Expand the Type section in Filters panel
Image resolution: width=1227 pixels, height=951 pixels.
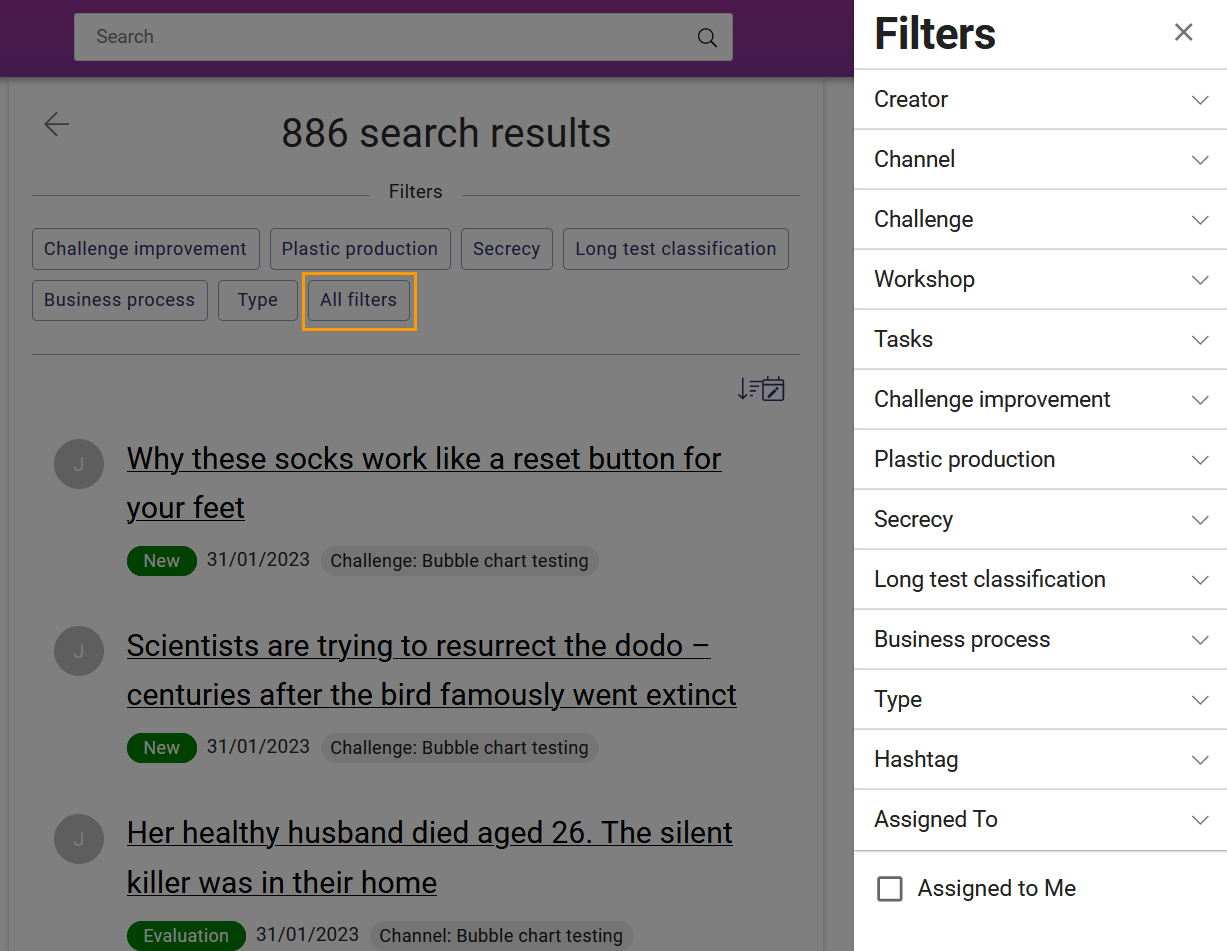[1040, 699]
